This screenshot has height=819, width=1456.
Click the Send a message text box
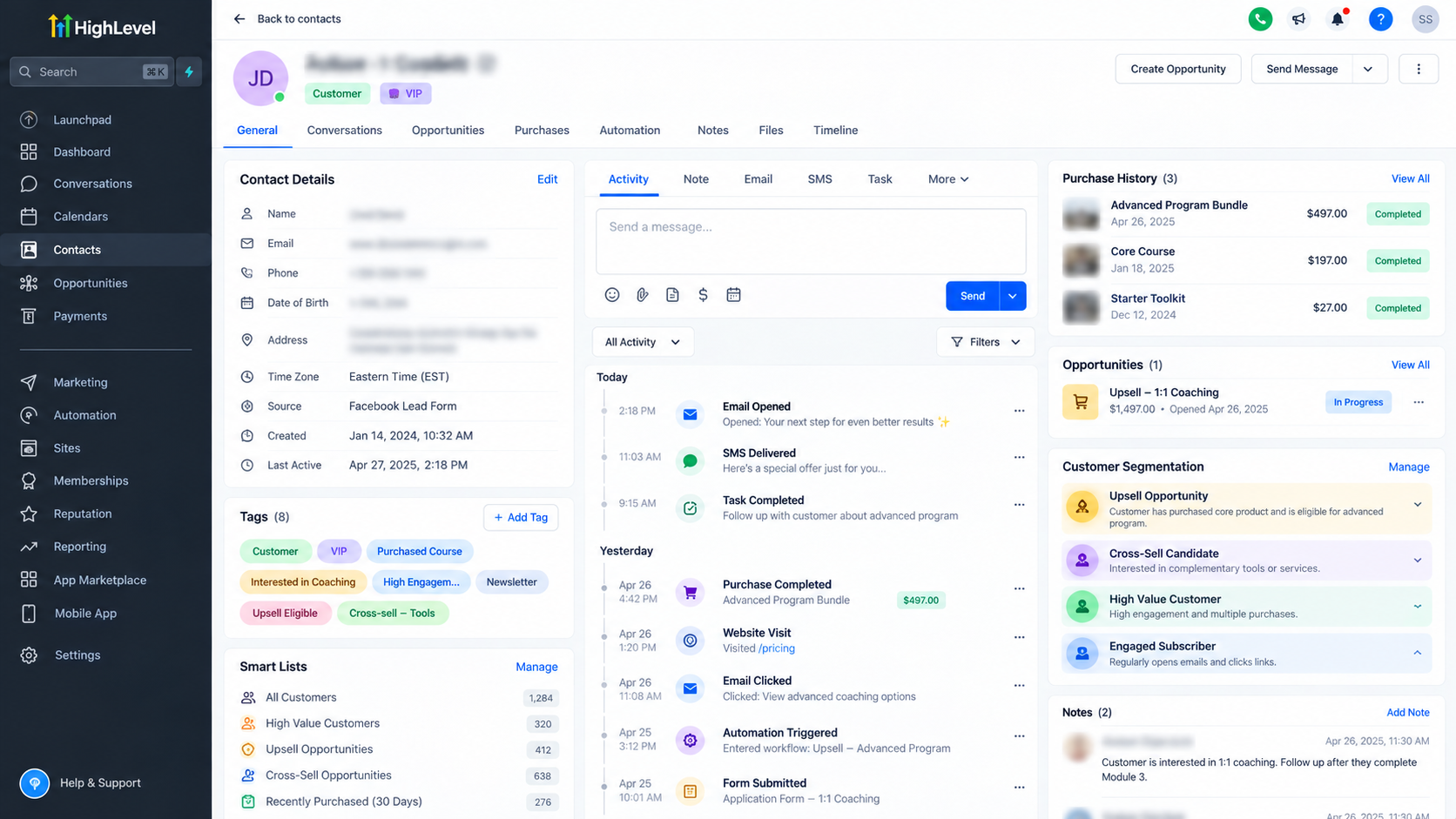pos(811,241)
